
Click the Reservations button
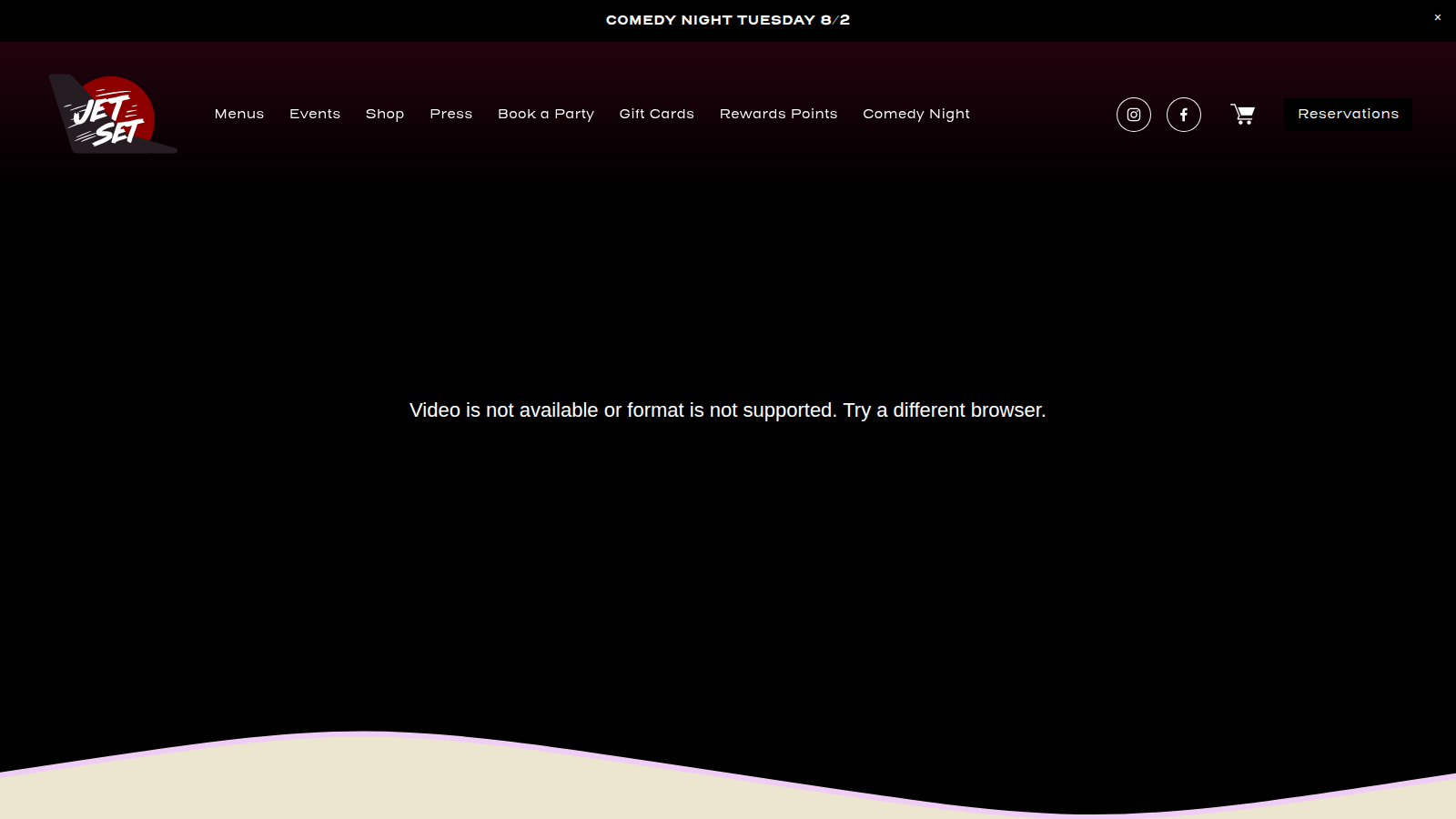coord(1348,114)
